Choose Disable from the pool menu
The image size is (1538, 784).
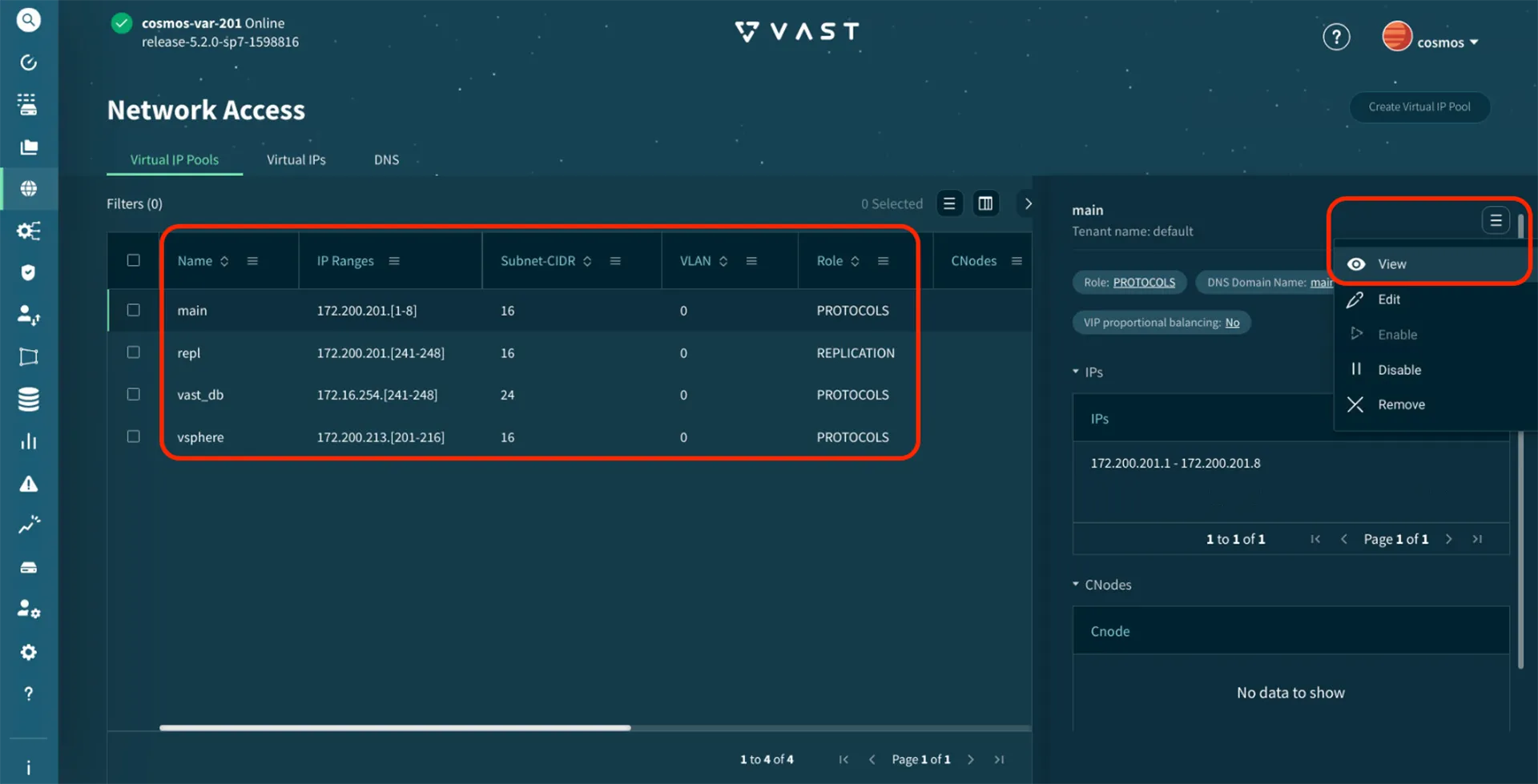tap(1434, 370)
